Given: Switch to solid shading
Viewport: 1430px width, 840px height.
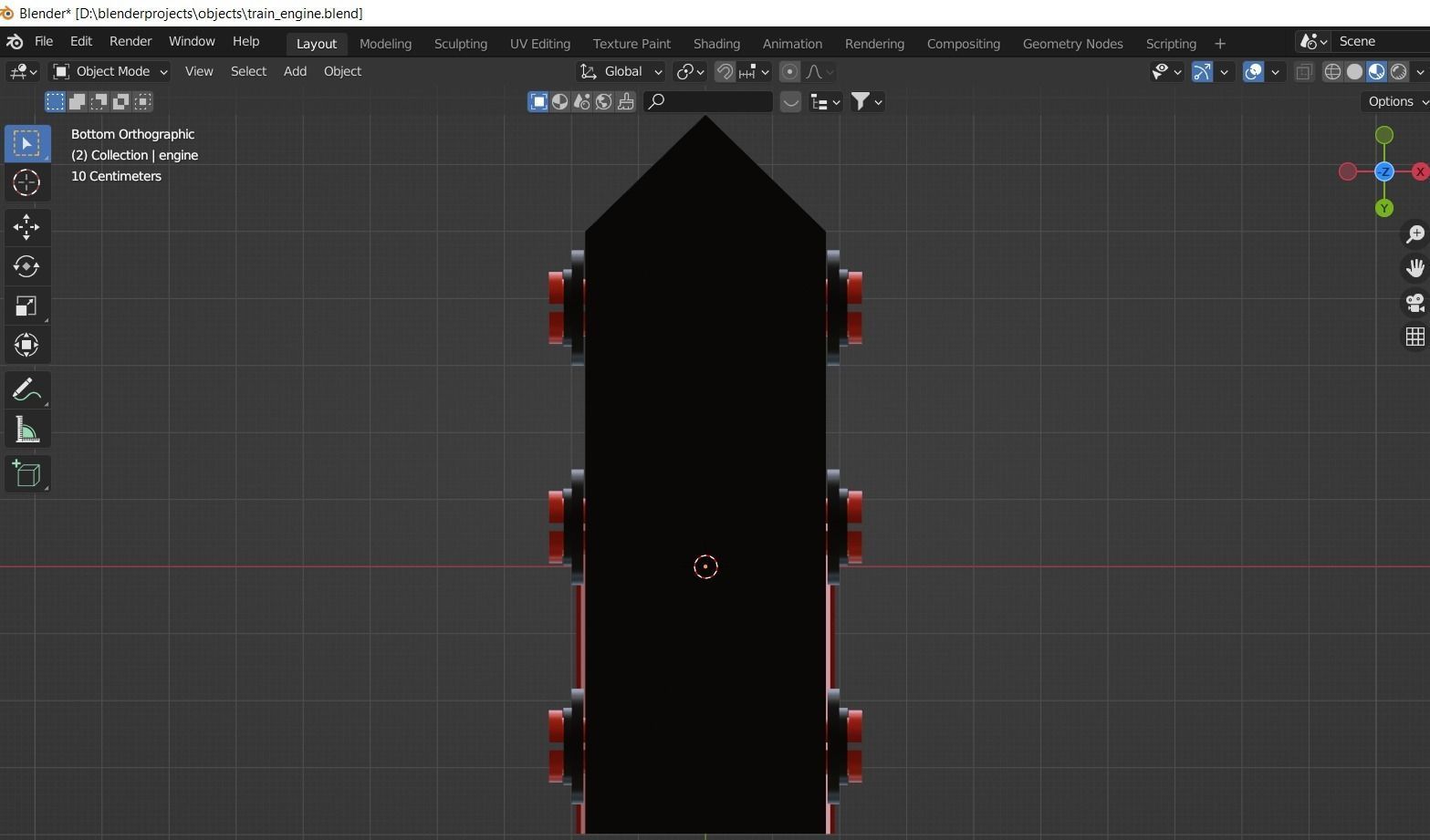Looking at the screenshot, I should pyautogui.click(x=1355, y=71).
